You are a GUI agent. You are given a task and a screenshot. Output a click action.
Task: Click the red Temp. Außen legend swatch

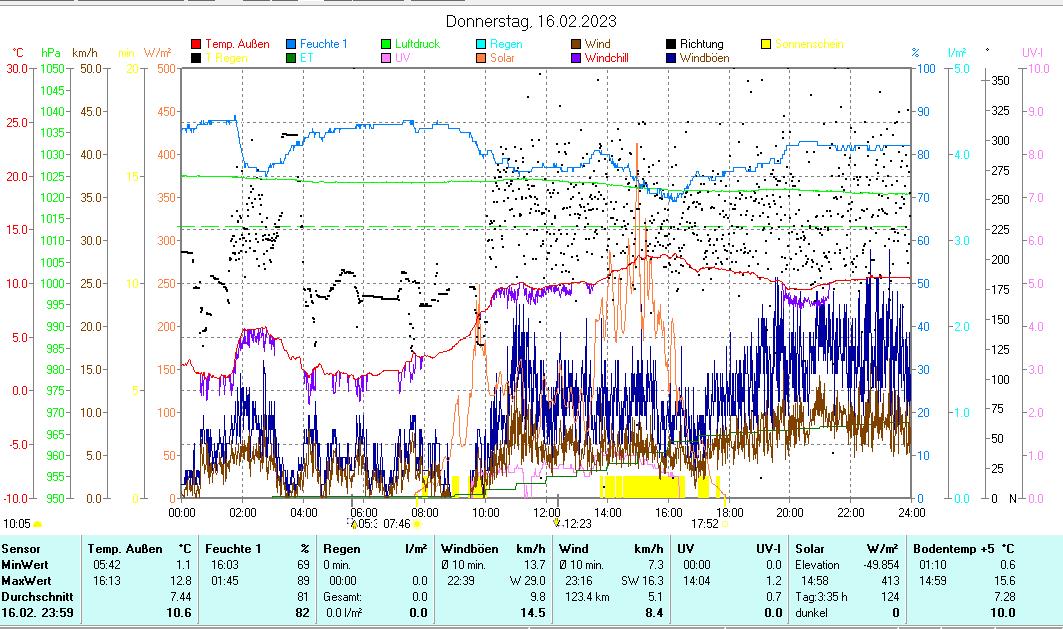click(x=196, y=44)
